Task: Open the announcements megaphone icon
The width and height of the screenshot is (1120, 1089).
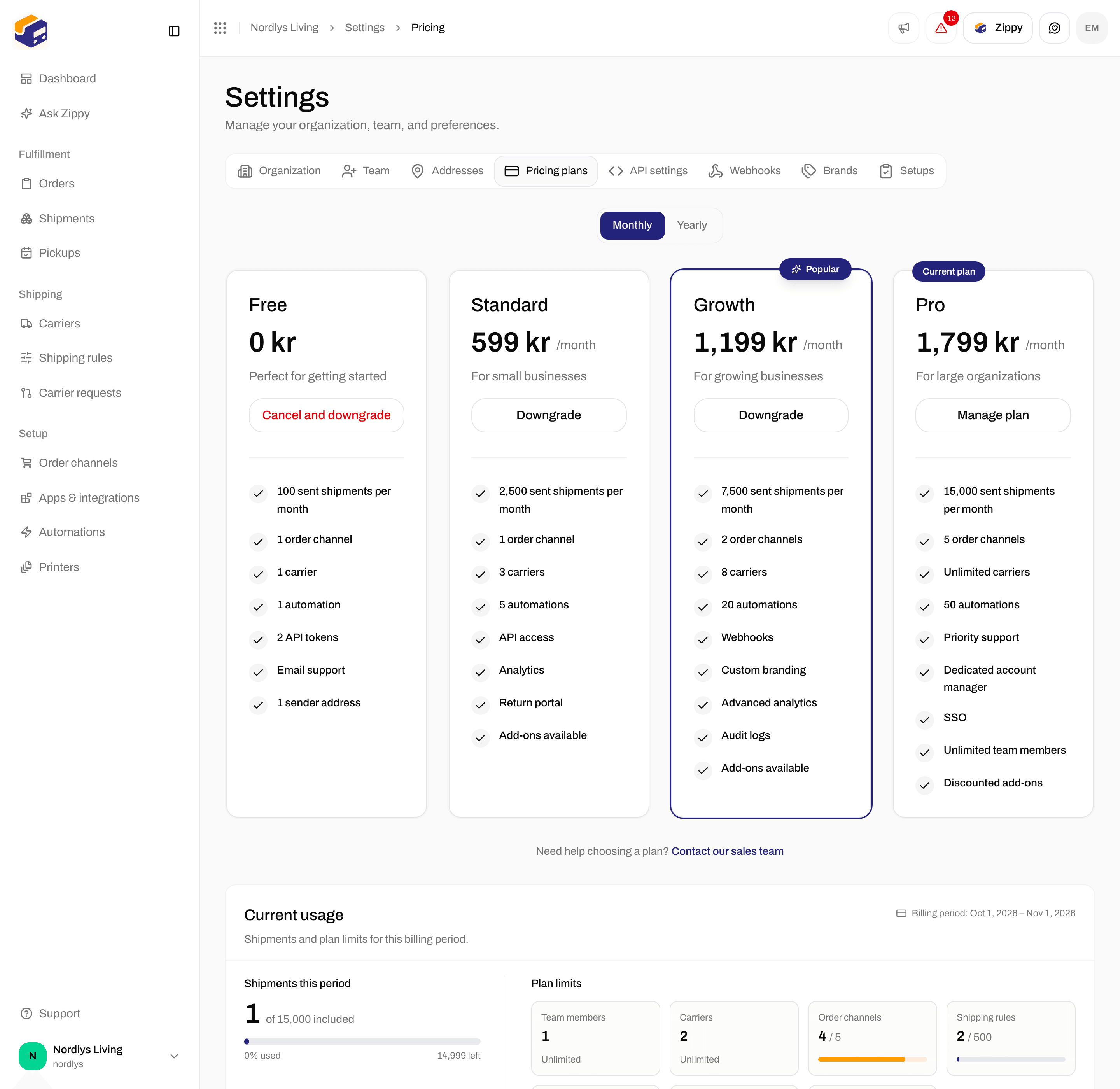Action: pos(903,28)
